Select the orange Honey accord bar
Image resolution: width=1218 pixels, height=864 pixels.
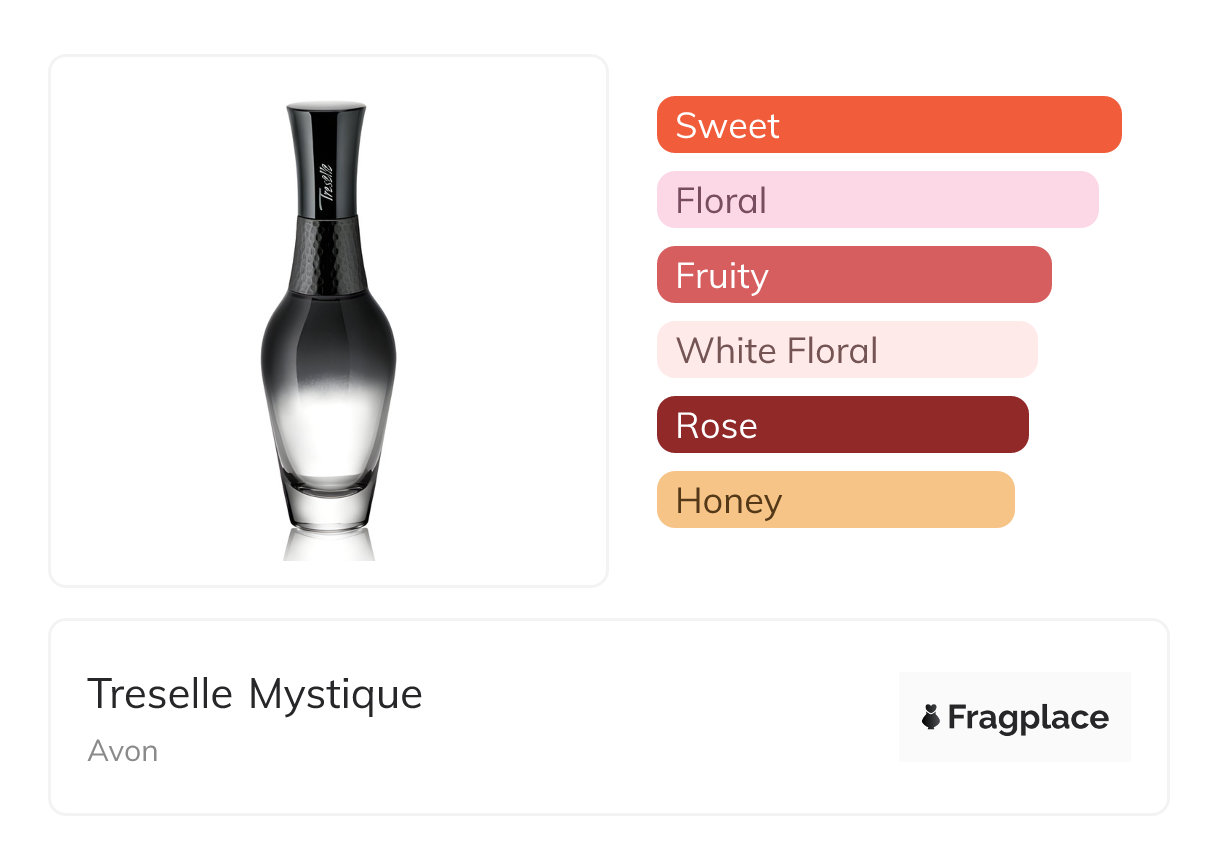pos(835,500)
